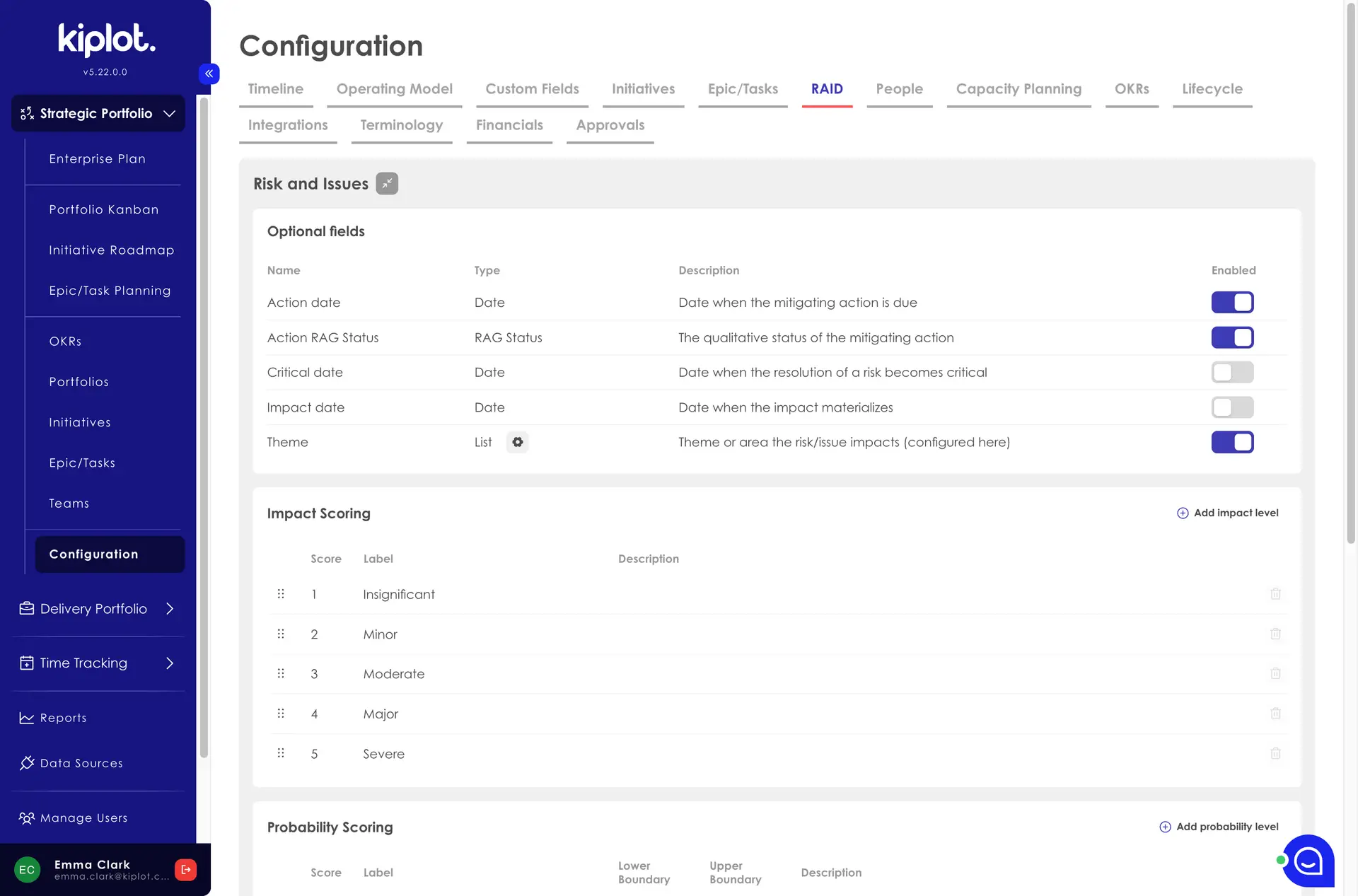The height and width of the screenshot is (896, 1358).
Task: Expand the Delivery Portfolio section
Action: 170,608
